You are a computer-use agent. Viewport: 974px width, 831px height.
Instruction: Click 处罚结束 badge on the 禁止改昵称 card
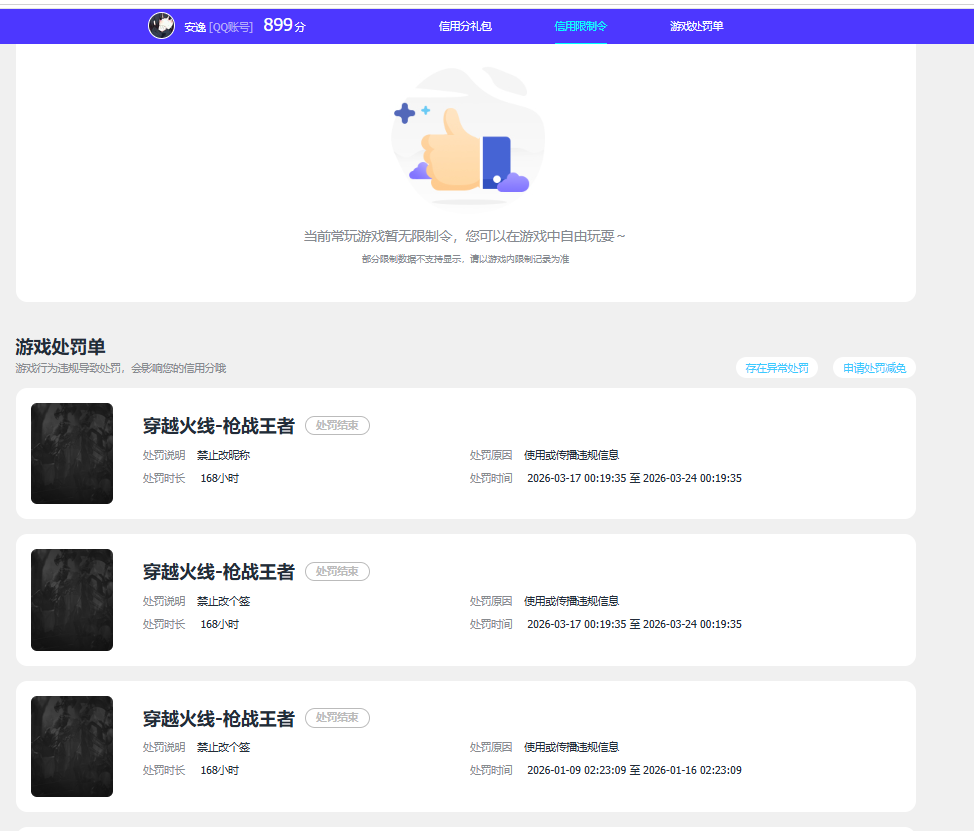(x=337, y=425)
